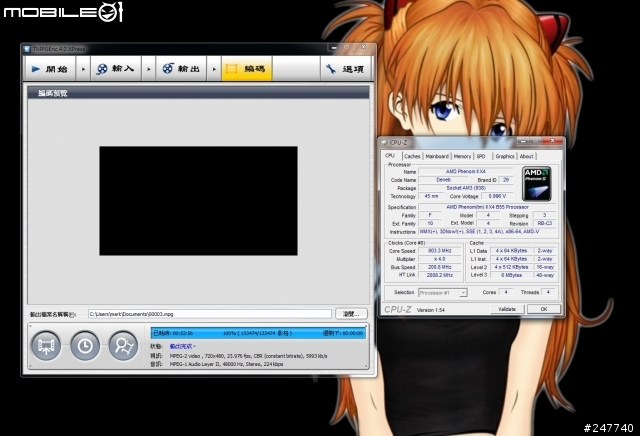Click the '6 MBytes' Level 3 value
This screenshot has height=436, width=640.
pyautogui.click(x=511, y=275)
